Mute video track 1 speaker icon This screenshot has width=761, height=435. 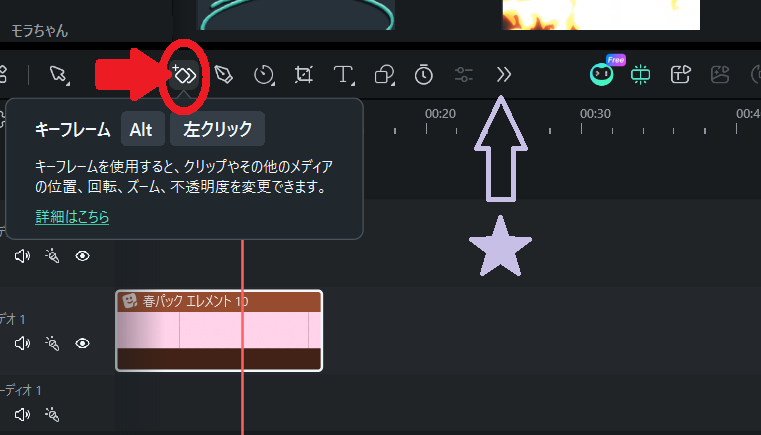[x=22, y=343]
